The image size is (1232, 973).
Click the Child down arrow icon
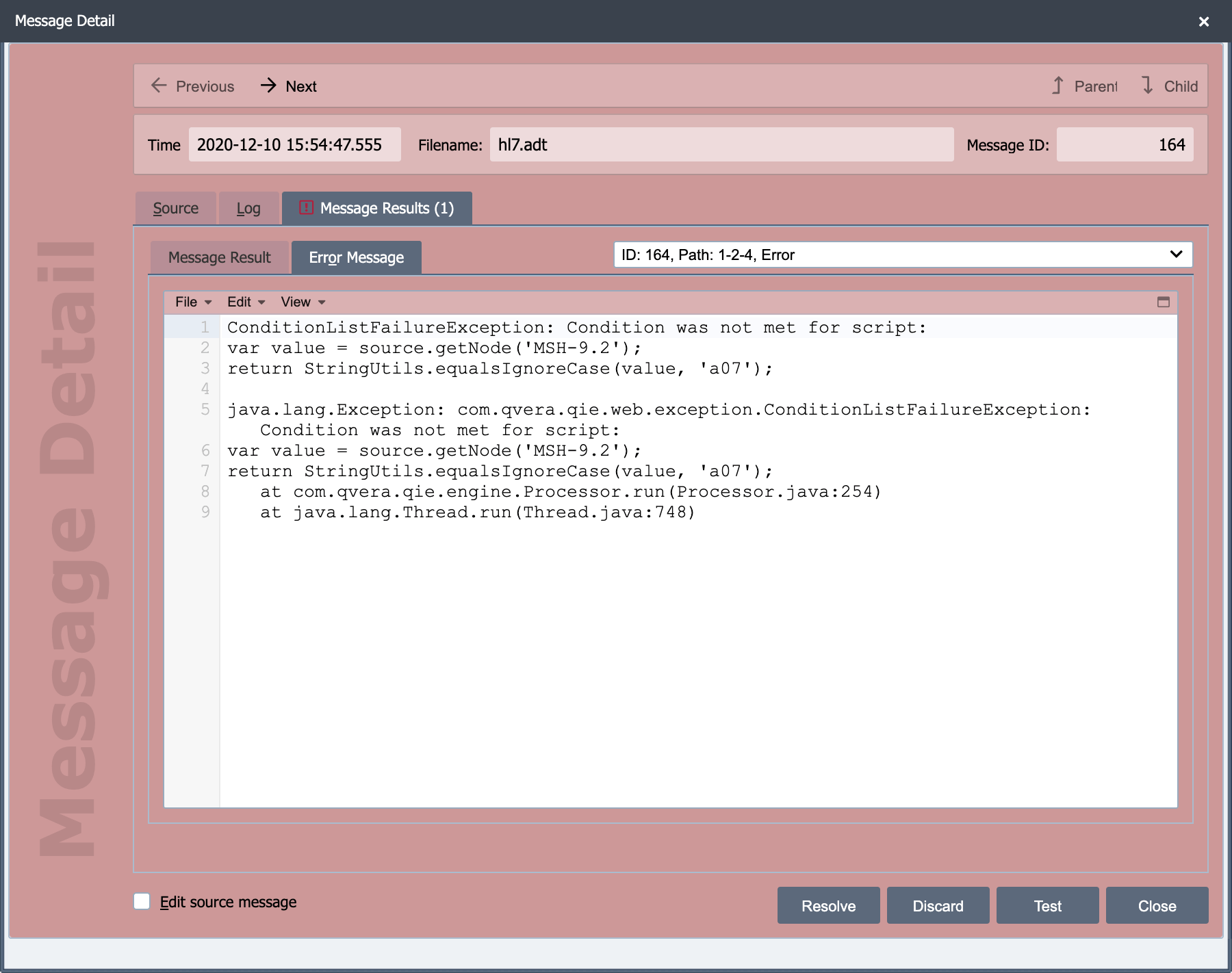[1148, 86]
